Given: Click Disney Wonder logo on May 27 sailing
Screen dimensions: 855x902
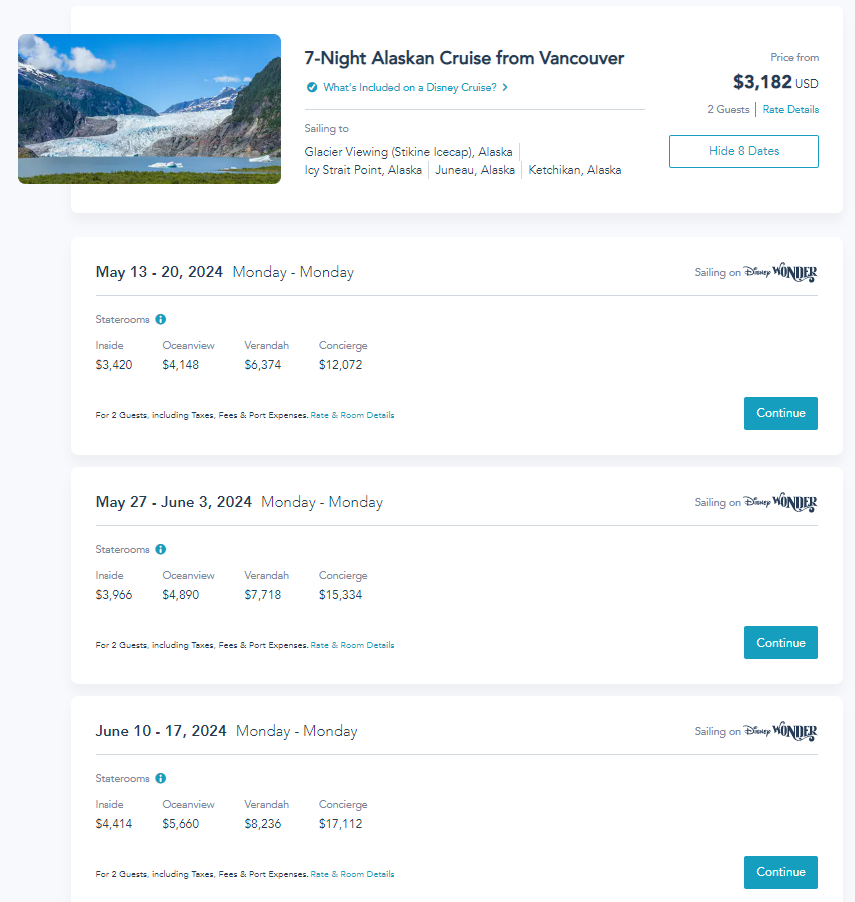Looking at the screenshot, I should [780, 503].
